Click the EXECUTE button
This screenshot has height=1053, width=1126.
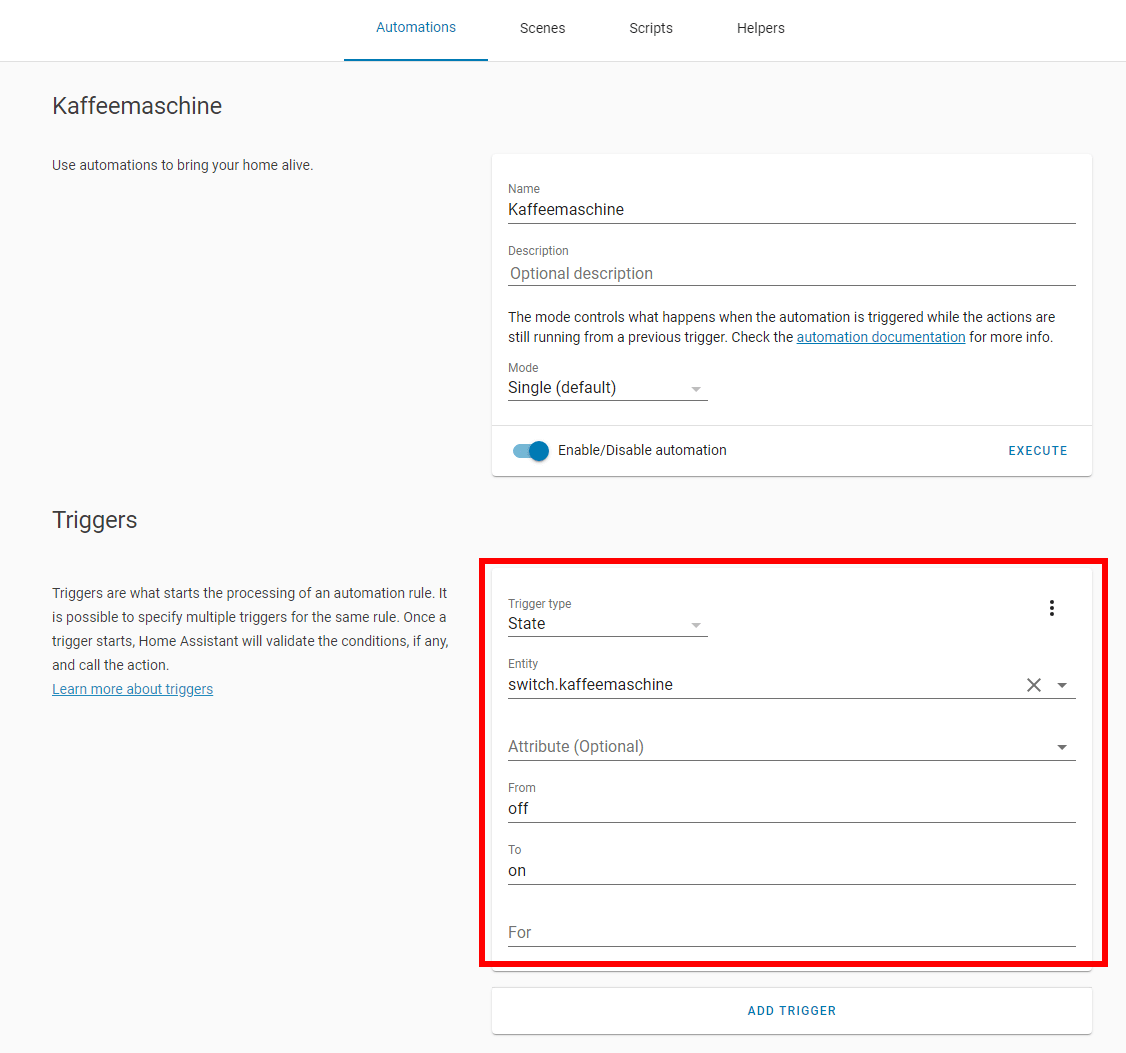1037,451
